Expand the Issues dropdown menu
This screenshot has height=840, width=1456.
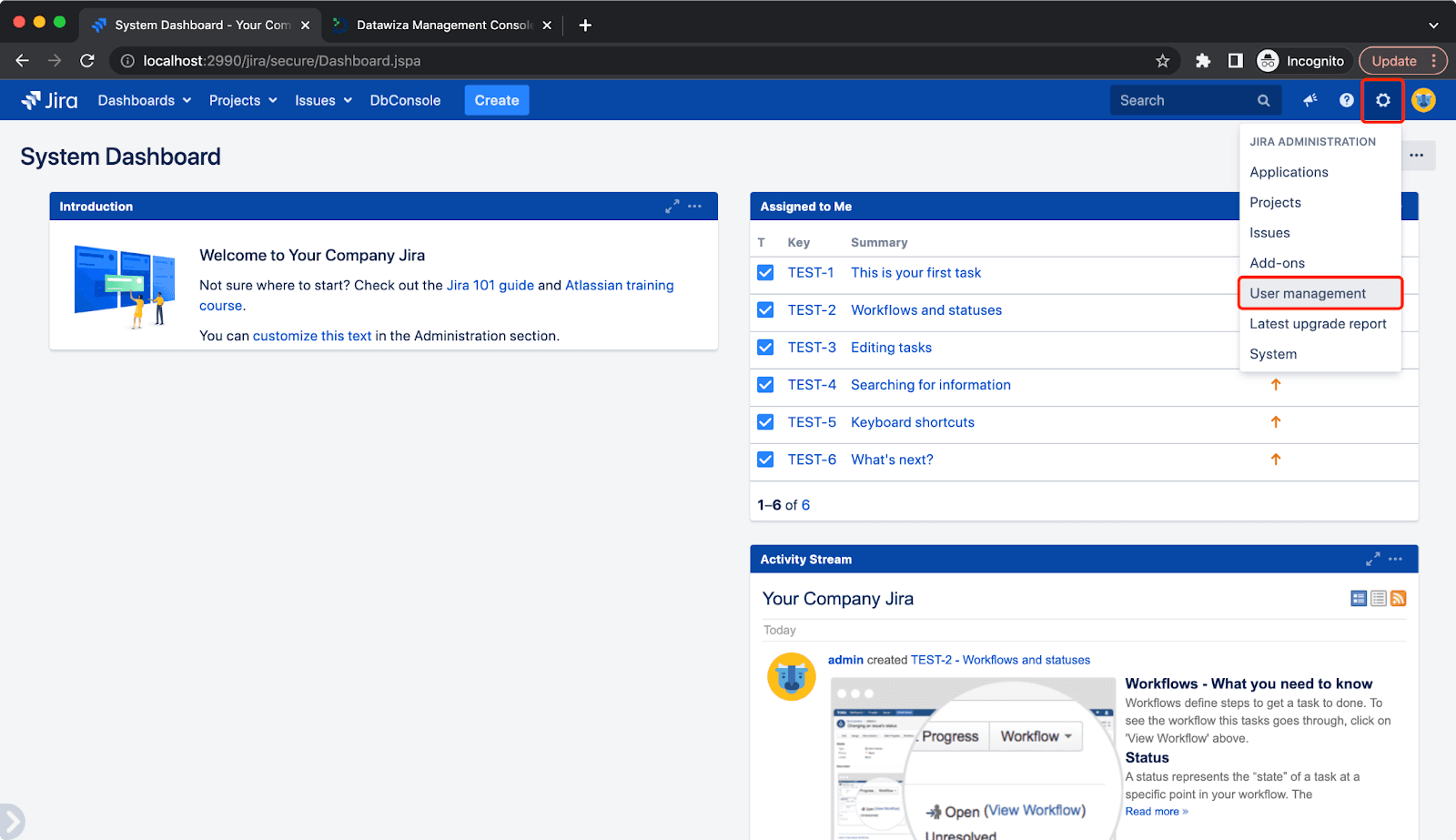[323, 100]
